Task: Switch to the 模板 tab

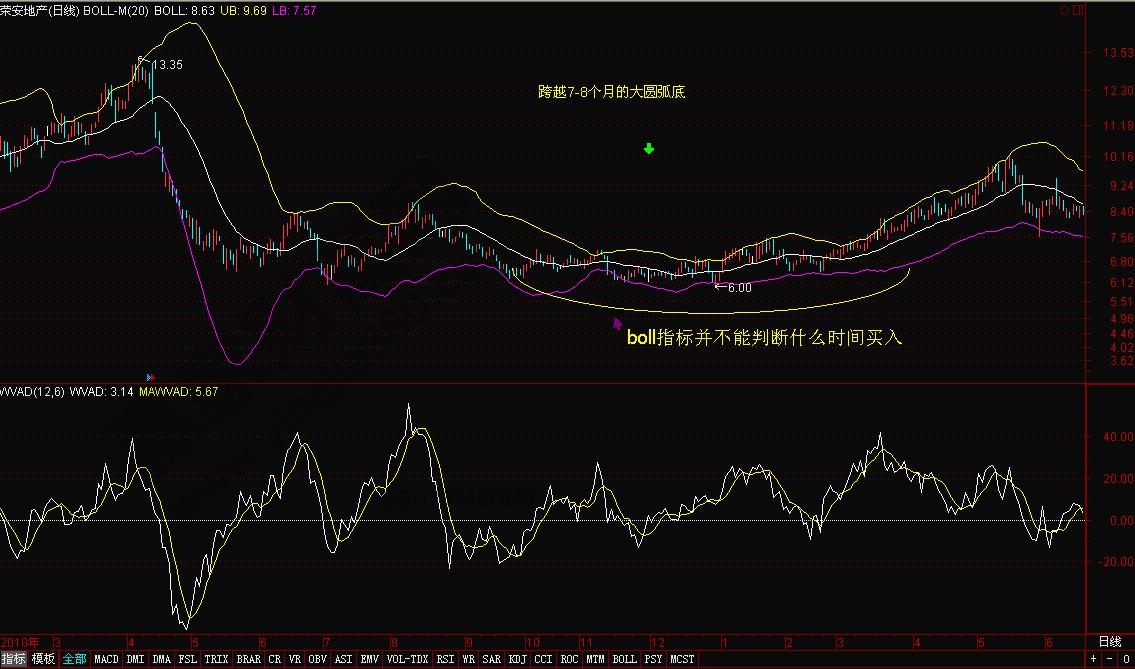Action: (x=43, y=660)
